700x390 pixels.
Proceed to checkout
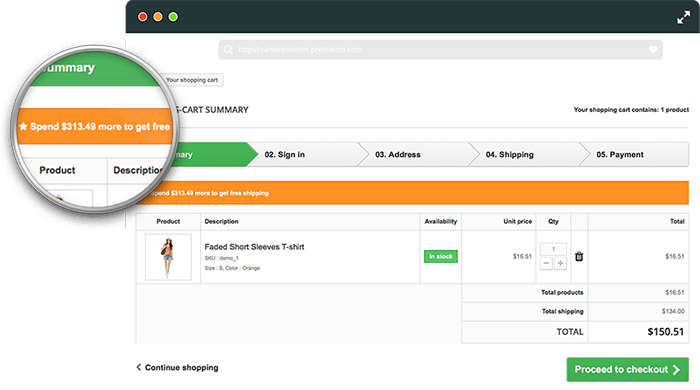[x=627, y=369]
